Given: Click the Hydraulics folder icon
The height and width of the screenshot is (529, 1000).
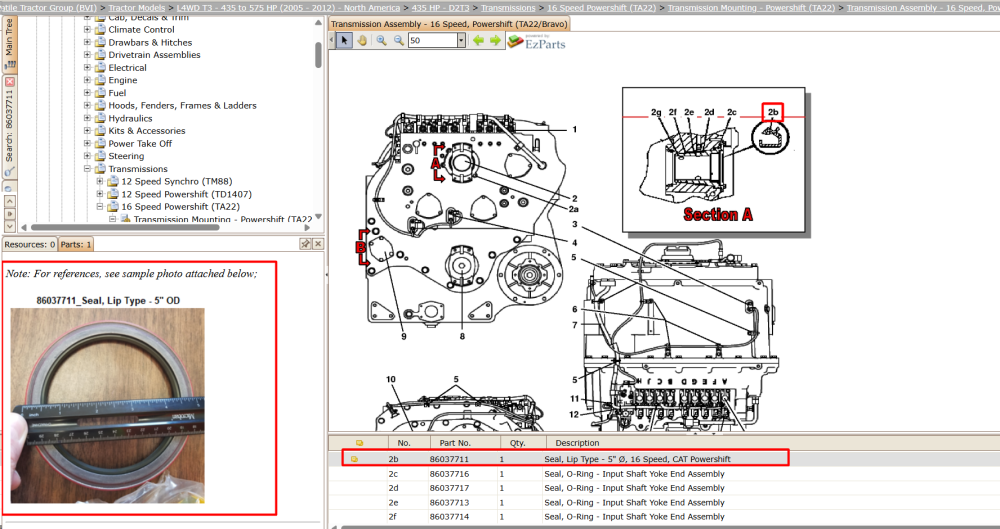Looking at the screenshot, I should pyautogui.click(x=100, y=118).
